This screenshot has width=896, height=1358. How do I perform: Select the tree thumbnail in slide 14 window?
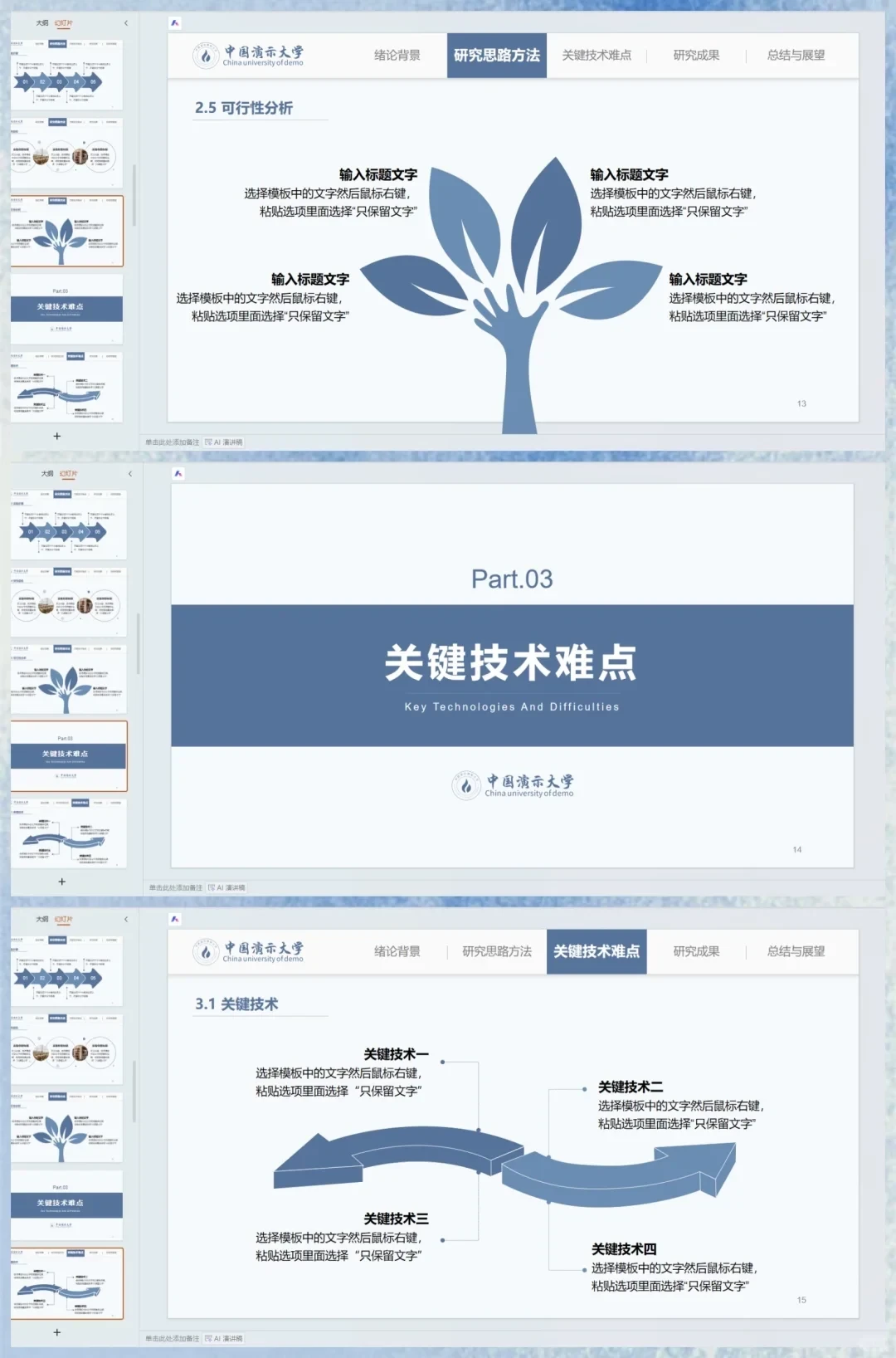(x=69, y=678)
